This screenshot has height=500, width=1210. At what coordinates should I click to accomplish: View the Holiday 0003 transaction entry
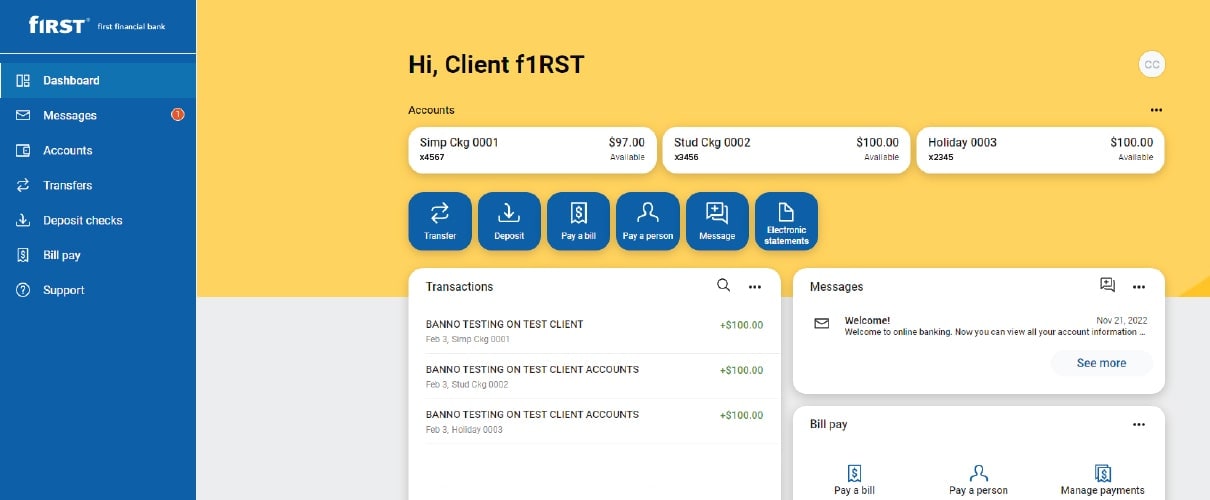[x=594, y=421]
